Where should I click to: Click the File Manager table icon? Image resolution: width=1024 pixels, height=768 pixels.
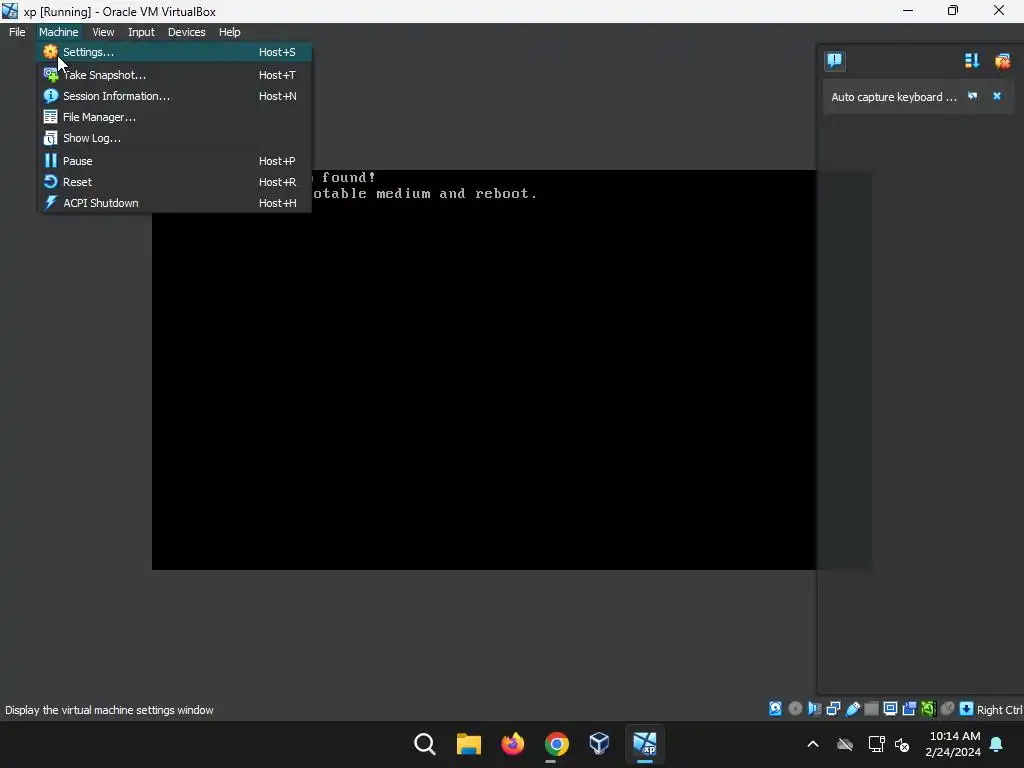click(50, 117)
